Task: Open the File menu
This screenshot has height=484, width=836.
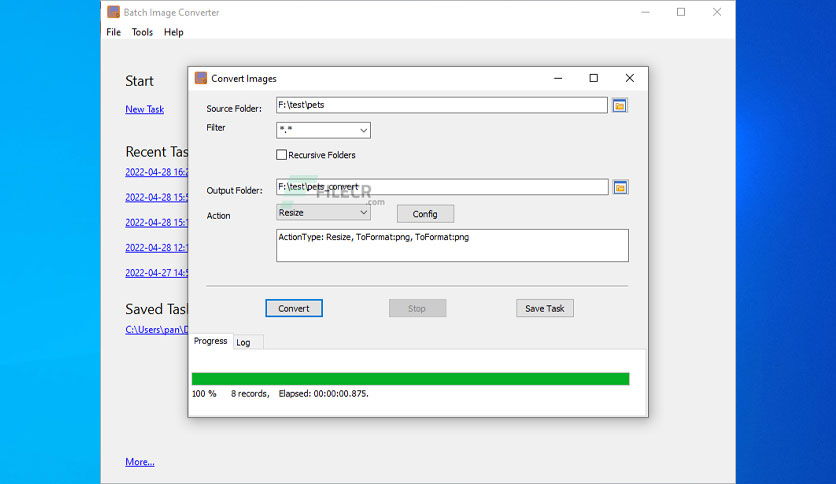Action: coord(114,32)
